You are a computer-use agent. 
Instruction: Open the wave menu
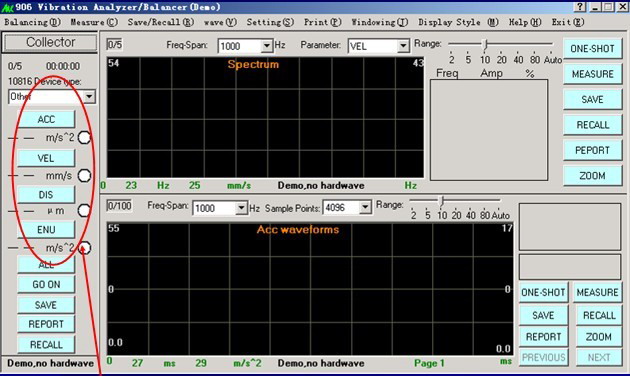coord(220,22)
